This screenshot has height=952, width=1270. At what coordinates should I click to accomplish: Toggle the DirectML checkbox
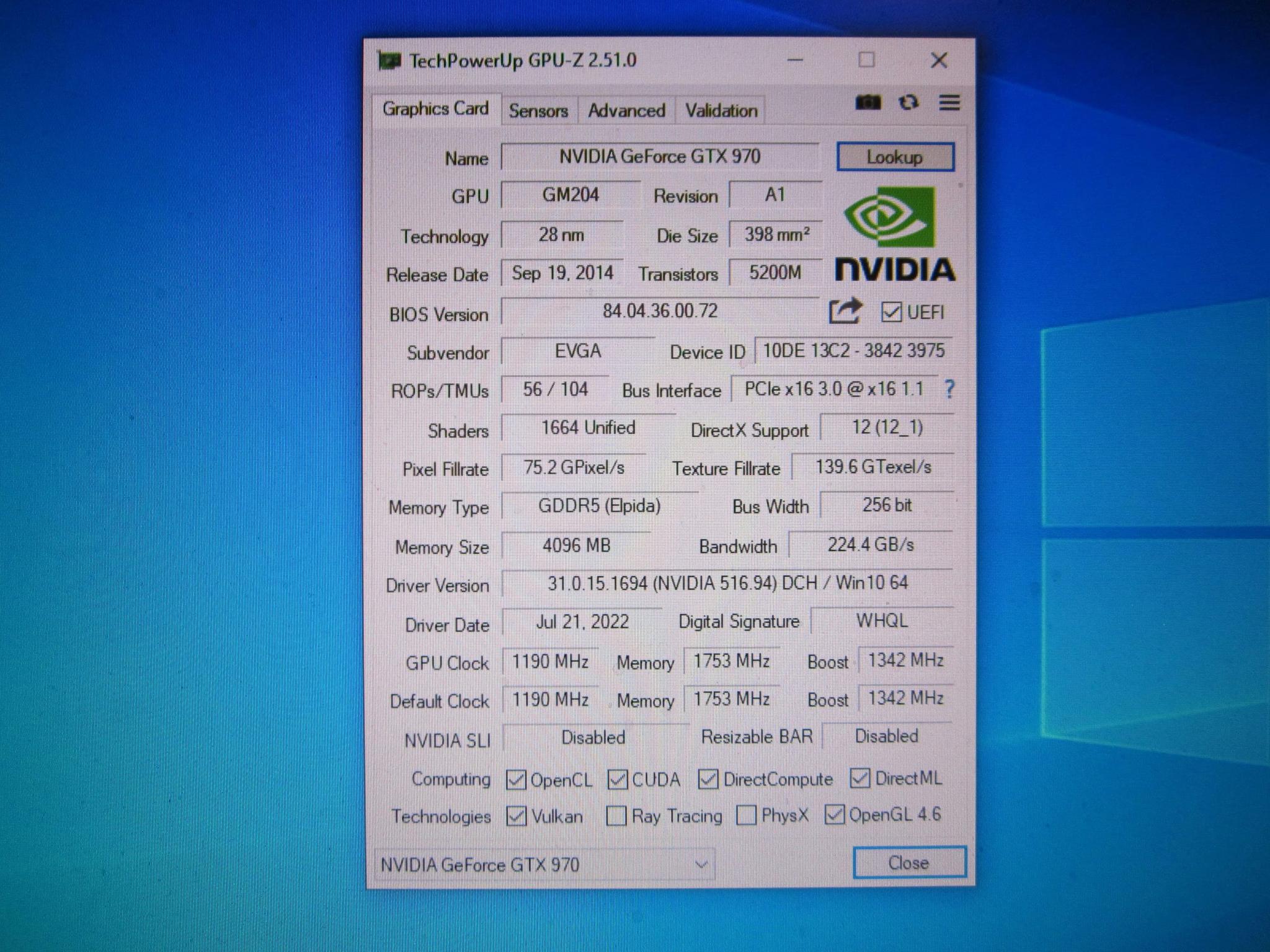(860, 777)
